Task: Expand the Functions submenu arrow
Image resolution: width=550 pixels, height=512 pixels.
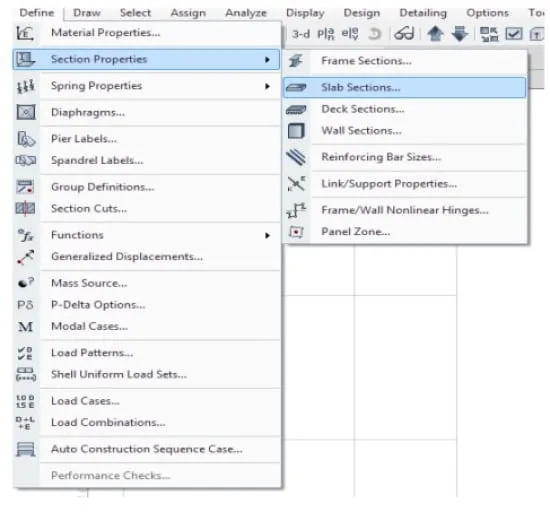Action: (267, 235)
